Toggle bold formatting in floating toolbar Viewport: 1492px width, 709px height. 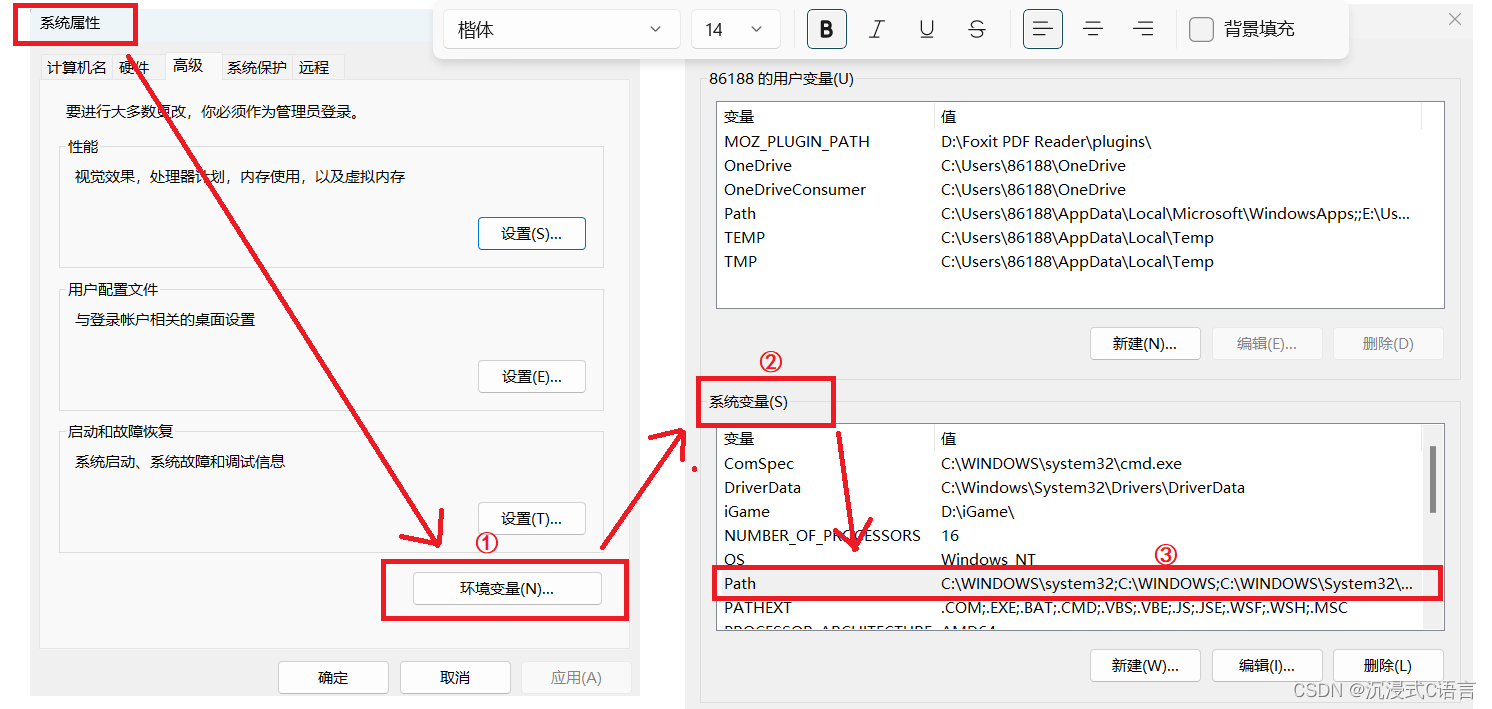827,29
